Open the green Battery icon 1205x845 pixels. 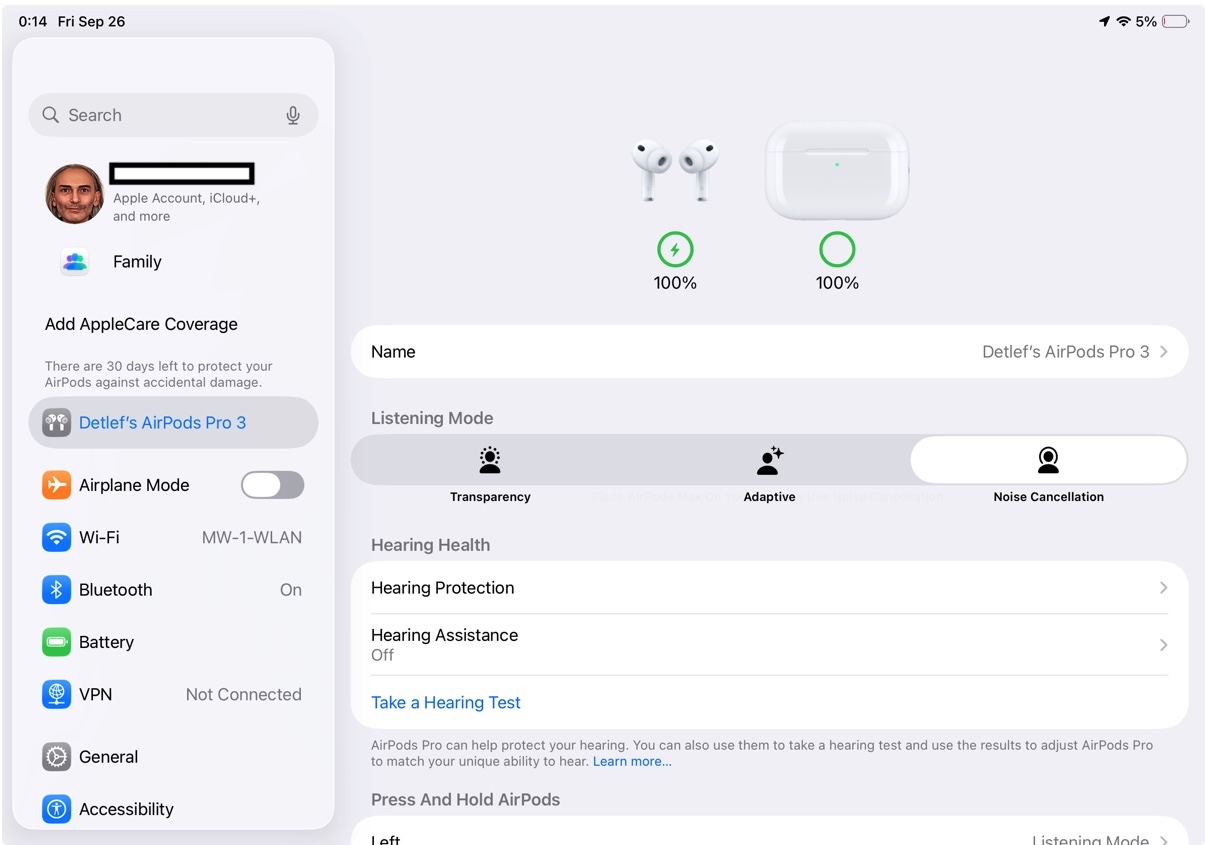click(x=56, y=642)
